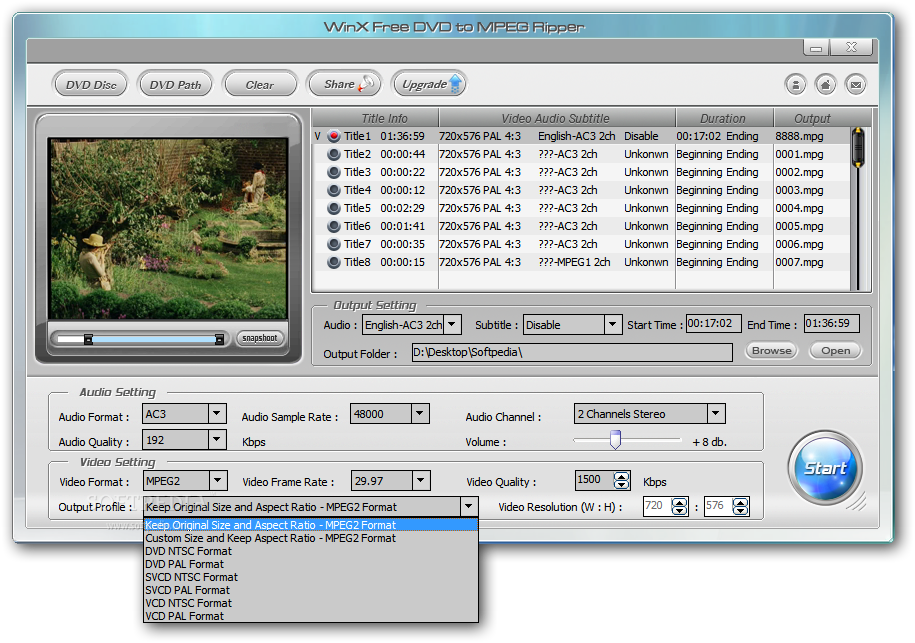Click the Video Quality stepper arrows
The image size is (915, 643).
pos(621,480)
